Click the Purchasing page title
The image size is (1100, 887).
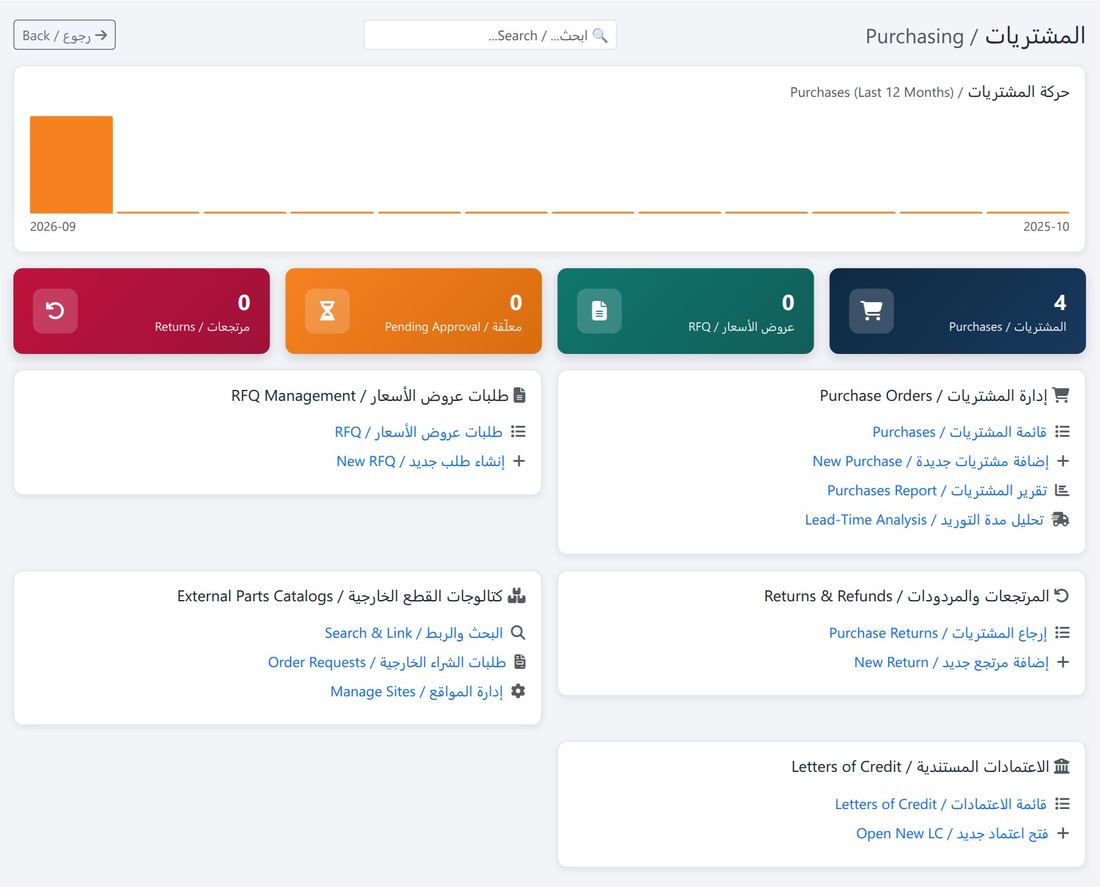(975, 36)
